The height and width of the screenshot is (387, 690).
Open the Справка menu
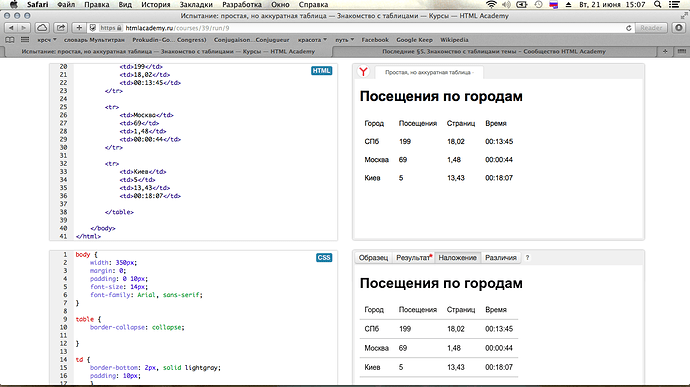[313, 4]
